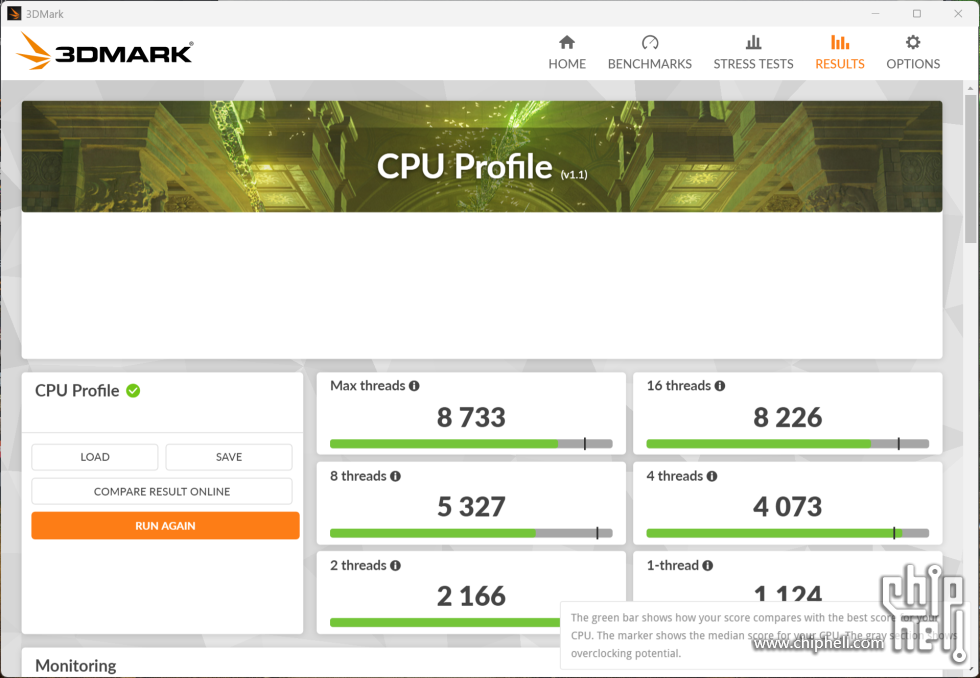
Task: Click the 4 threads score bar
Action: tap(788, 533)
